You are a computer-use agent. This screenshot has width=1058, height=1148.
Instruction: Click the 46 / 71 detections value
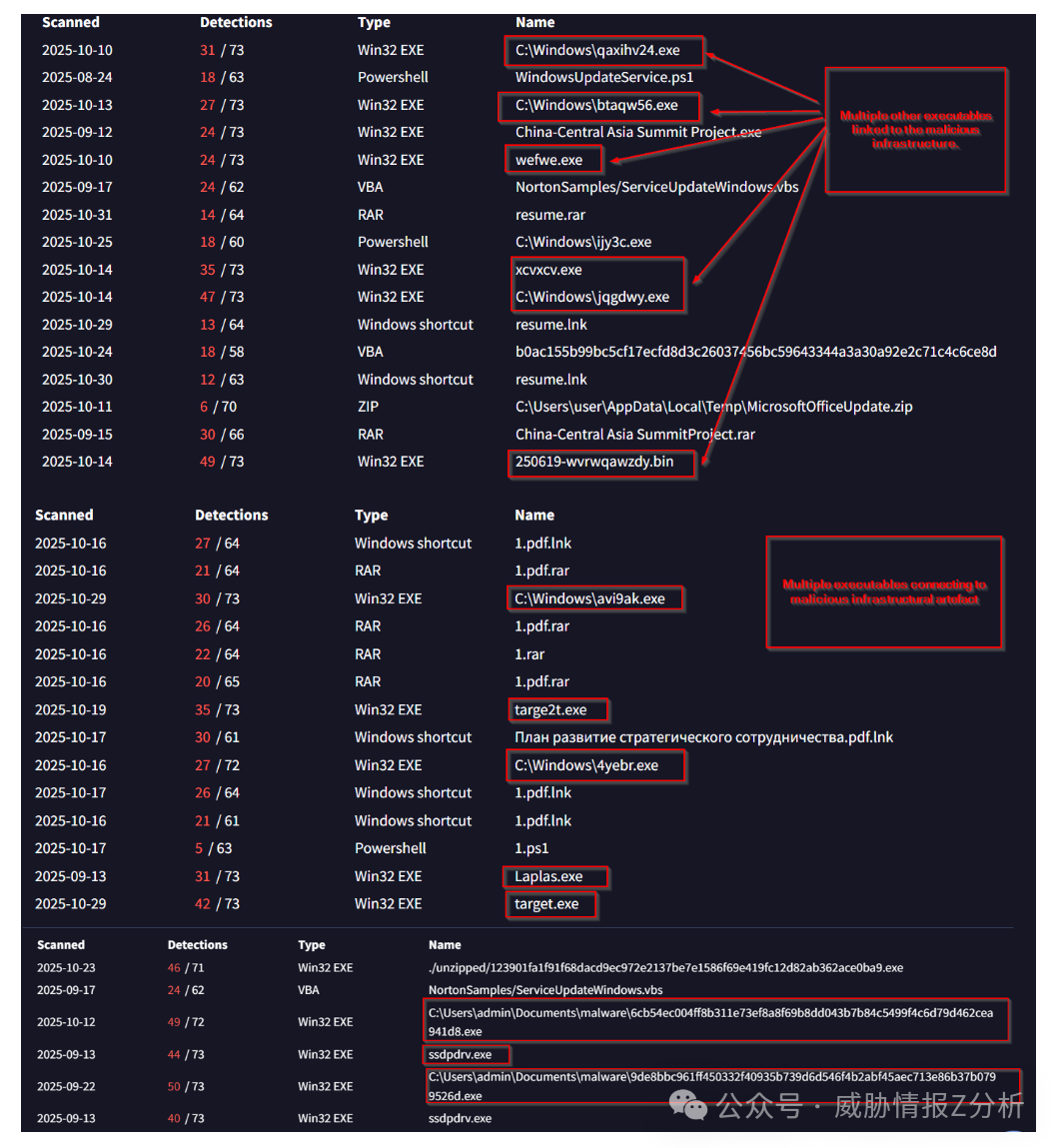[x=186, y=968]
